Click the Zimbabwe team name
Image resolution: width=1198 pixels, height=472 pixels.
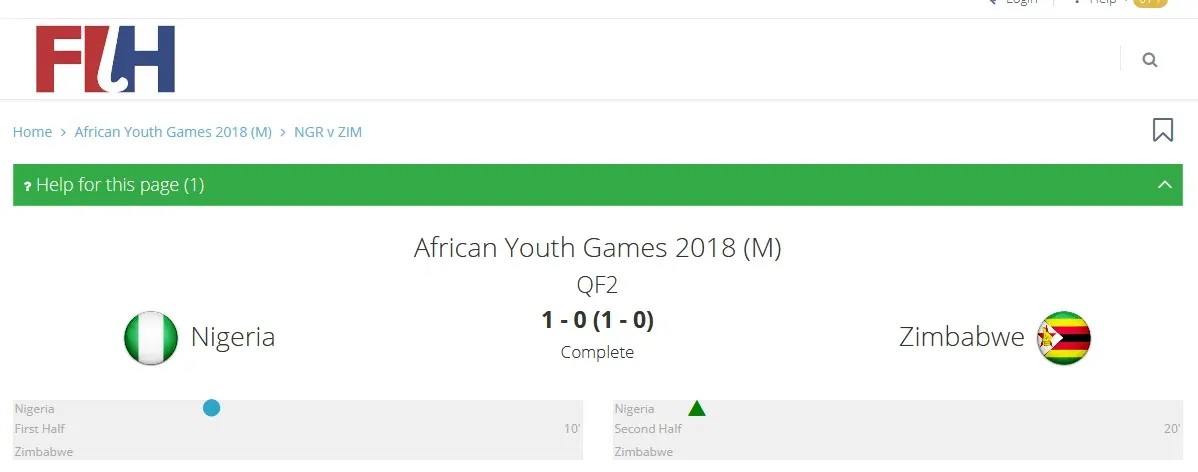tap(962, 337)
